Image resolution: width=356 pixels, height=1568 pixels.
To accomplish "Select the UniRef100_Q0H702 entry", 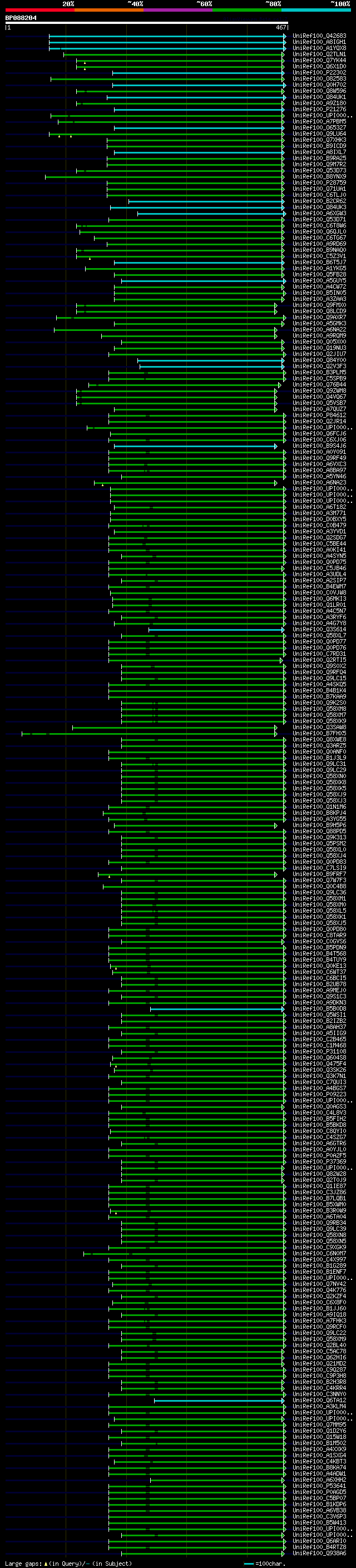I will pos(319,85).
